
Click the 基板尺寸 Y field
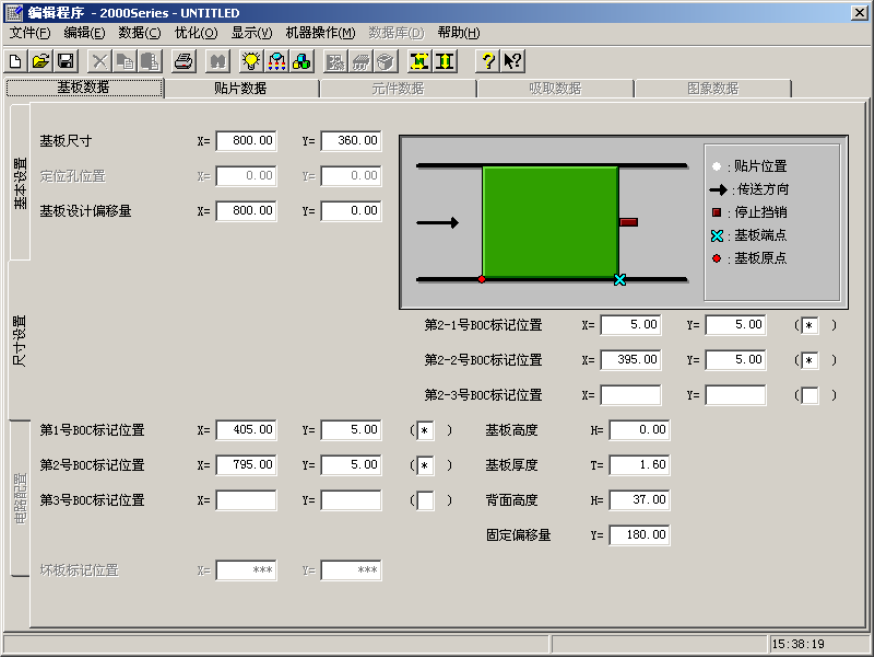(351, 141)
